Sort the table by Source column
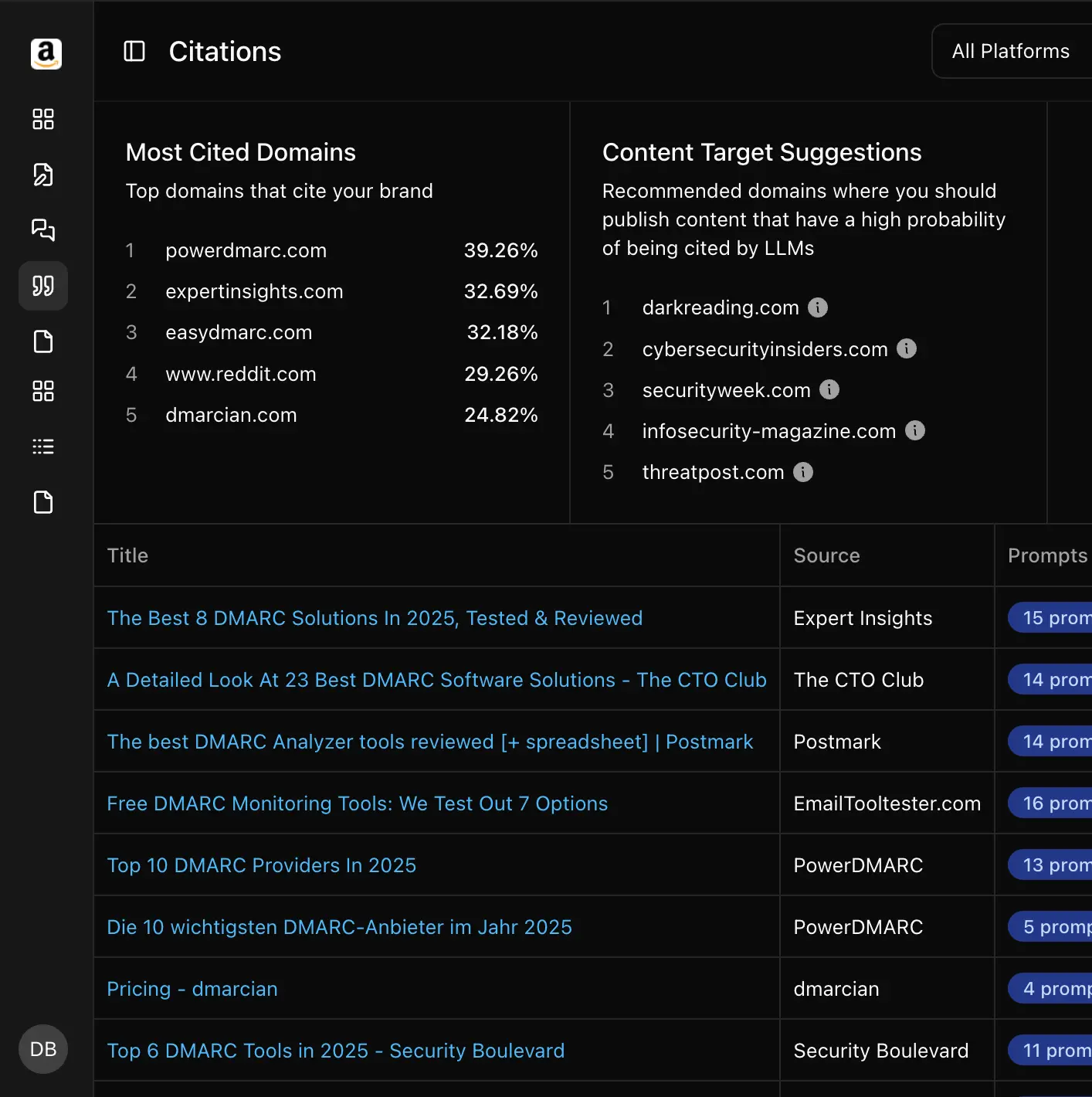 click(826, 555)
